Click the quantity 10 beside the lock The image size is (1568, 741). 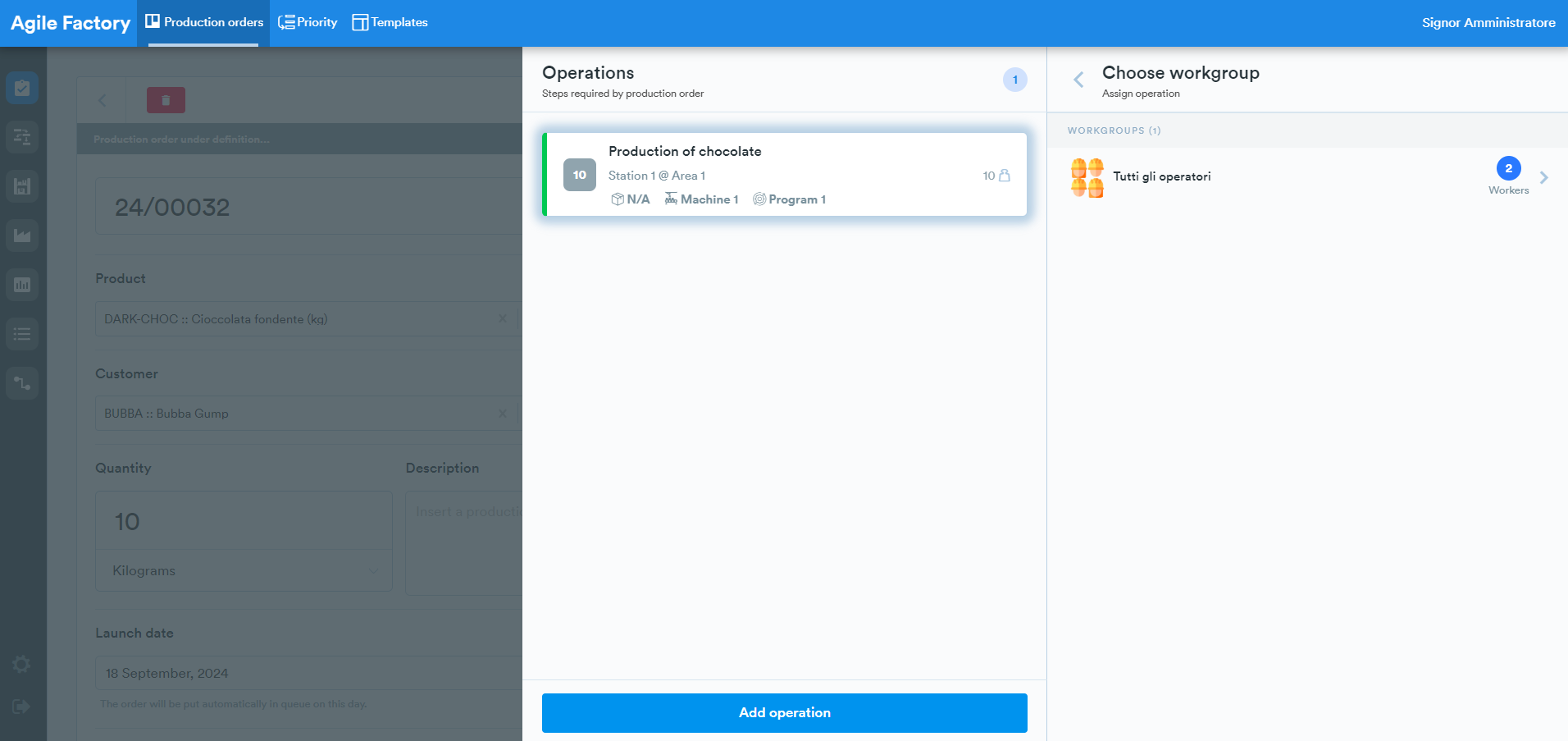click(989, 176)
